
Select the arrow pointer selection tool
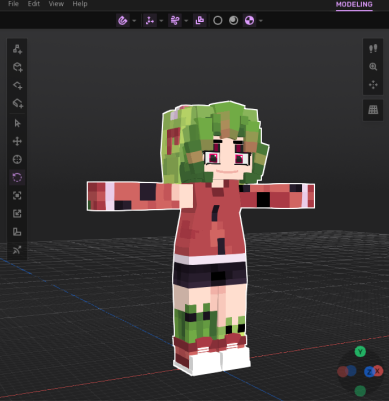pyautogui.click(x=17, y=123)
